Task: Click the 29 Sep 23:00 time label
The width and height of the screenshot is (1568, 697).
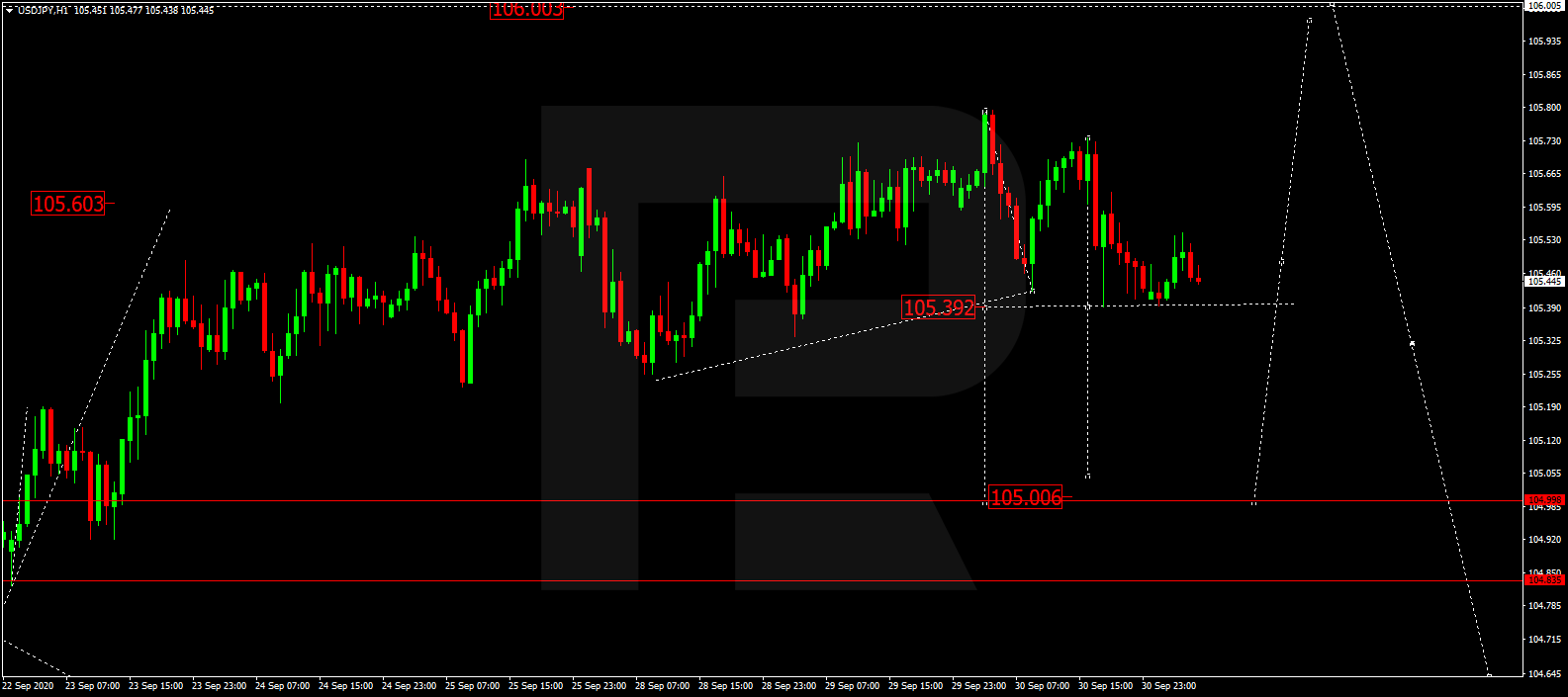Action: [x=978, y=686]
